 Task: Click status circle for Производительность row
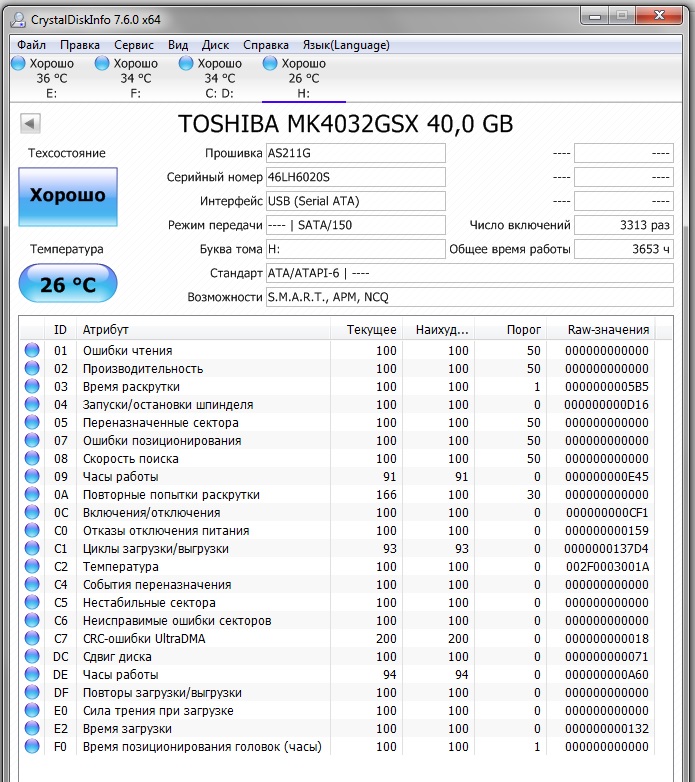coord(32,368)
